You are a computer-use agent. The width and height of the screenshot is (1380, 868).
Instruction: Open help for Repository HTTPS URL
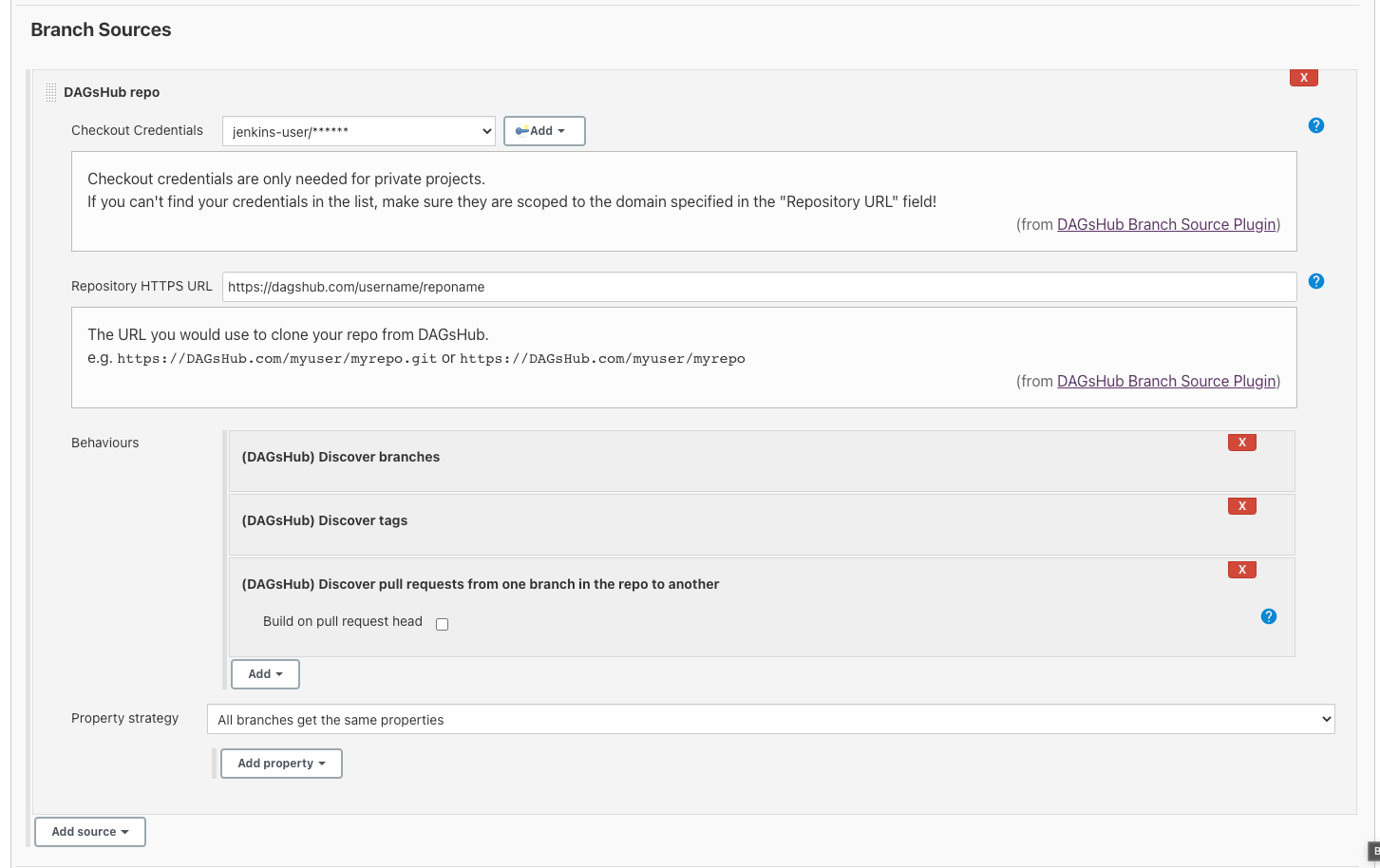tap(1315, 281)
